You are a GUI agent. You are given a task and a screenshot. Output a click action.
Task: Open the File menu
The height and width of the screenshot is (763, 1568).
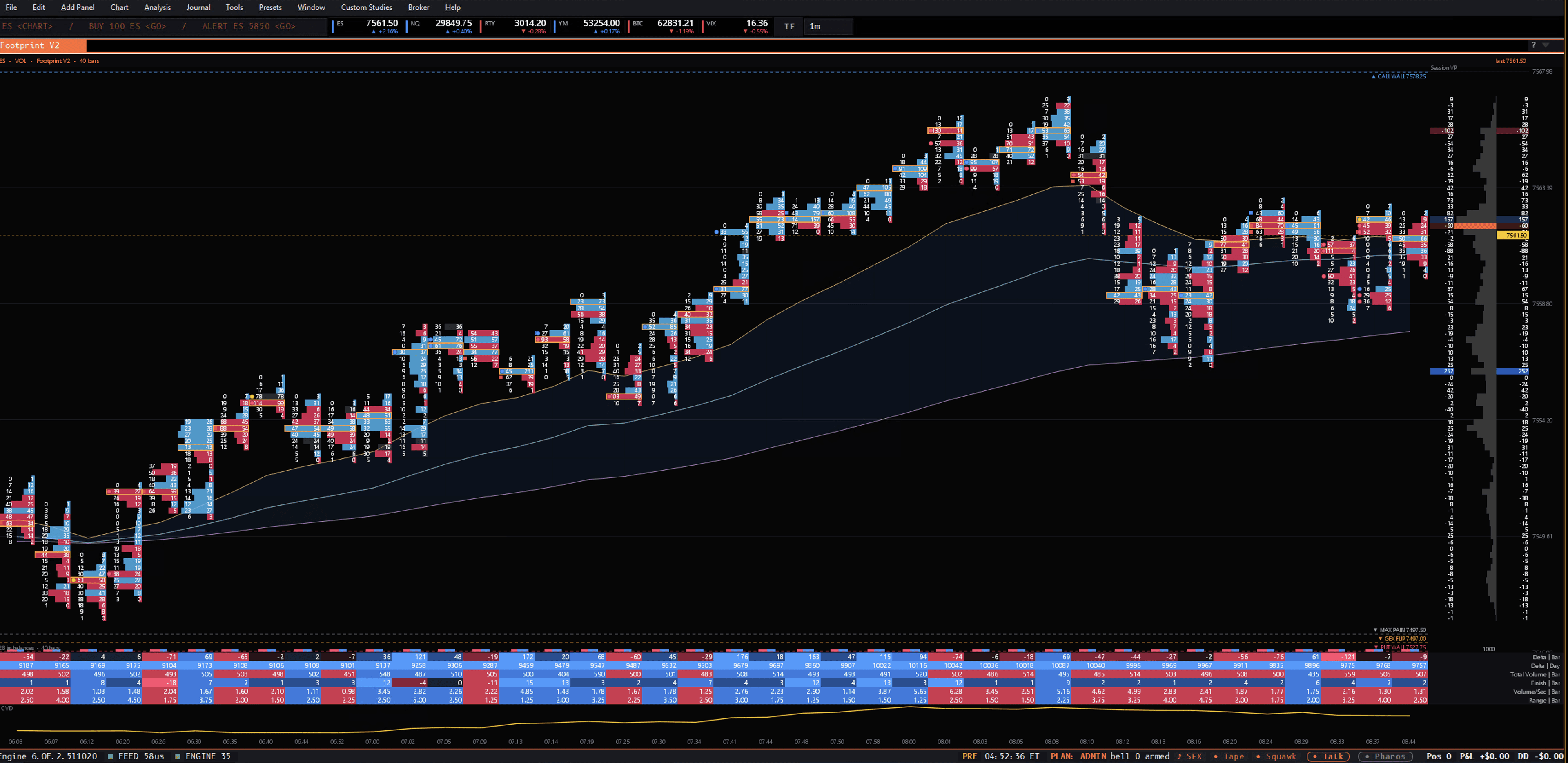coord(11,7)
